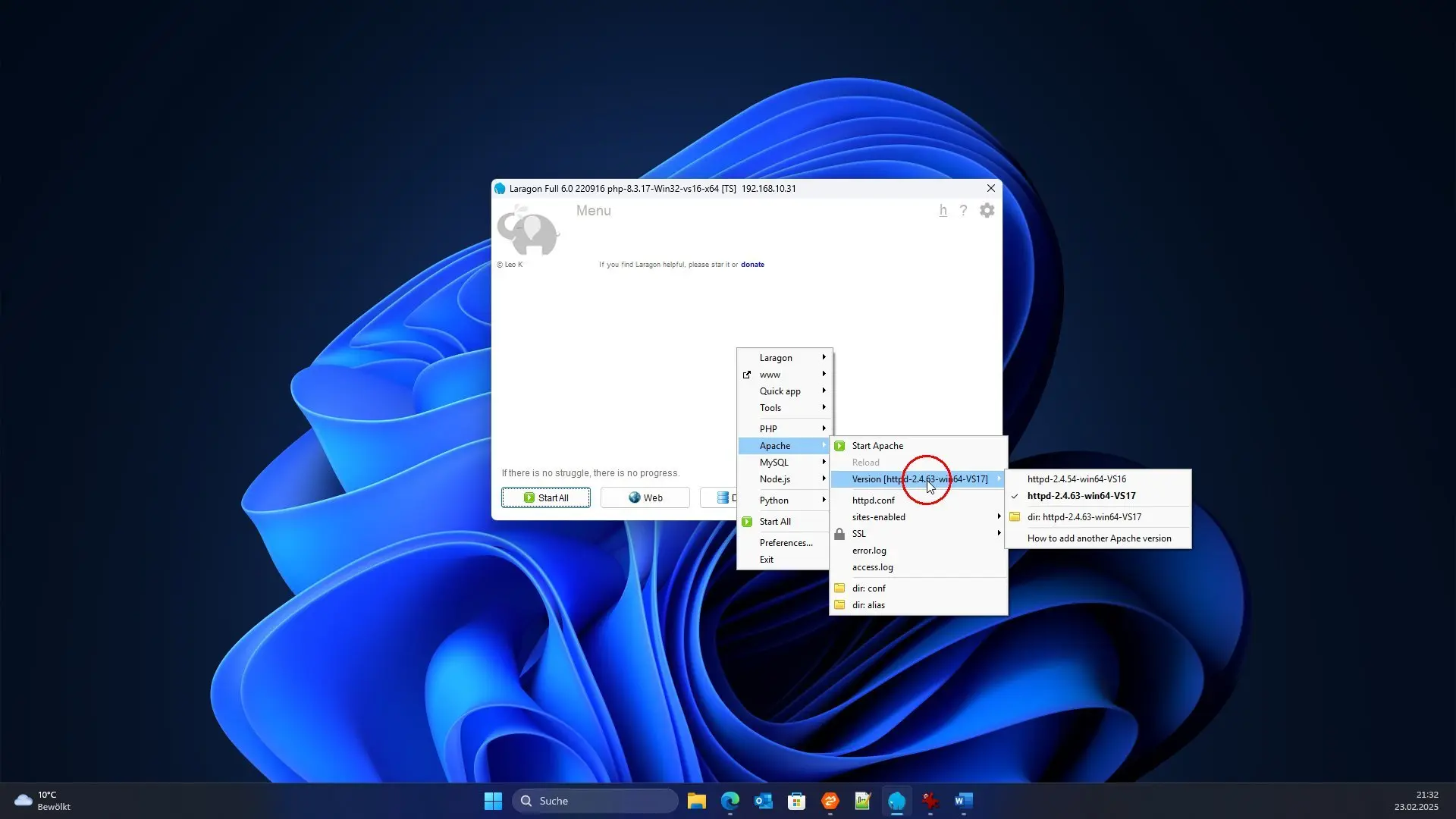Open Word from taskbar
This screenshot has height=819, width=1456.
pyautogui.click(x=964, y=801)
